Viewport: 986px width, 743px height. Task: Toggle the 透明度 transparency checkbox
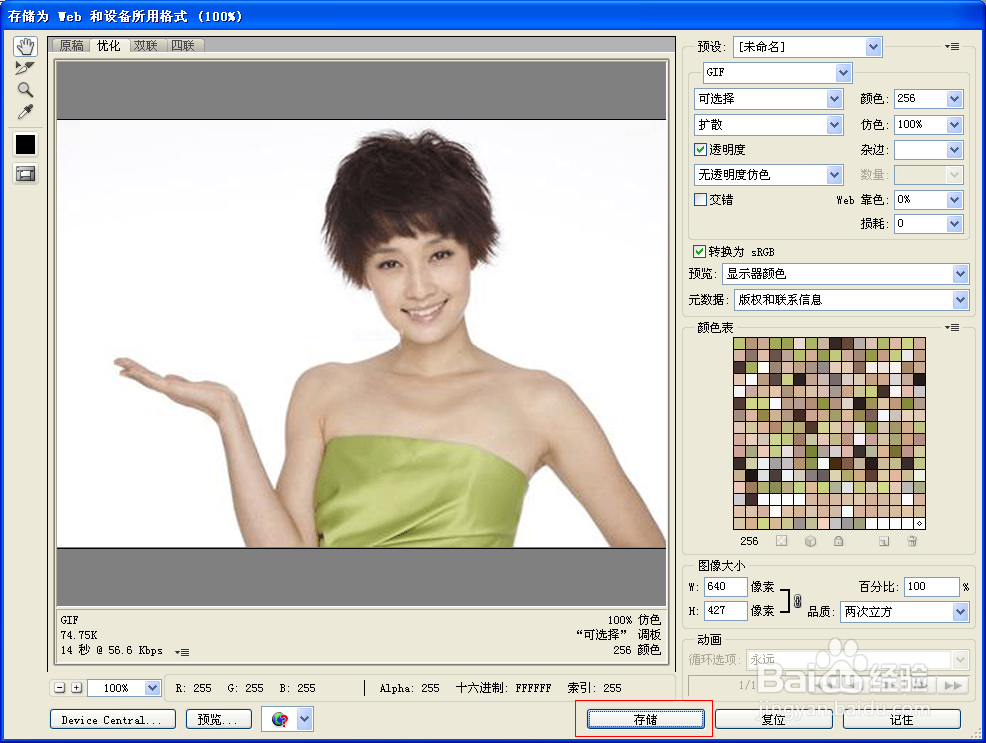[x=700, y=150]
